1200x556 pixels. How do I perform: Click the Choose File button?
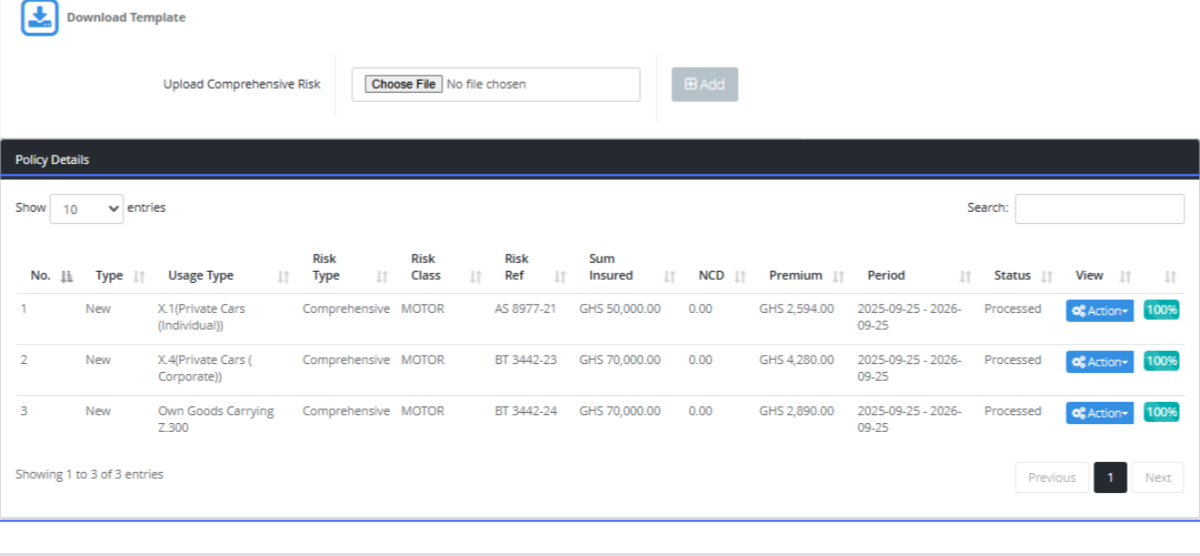(403, 85)
